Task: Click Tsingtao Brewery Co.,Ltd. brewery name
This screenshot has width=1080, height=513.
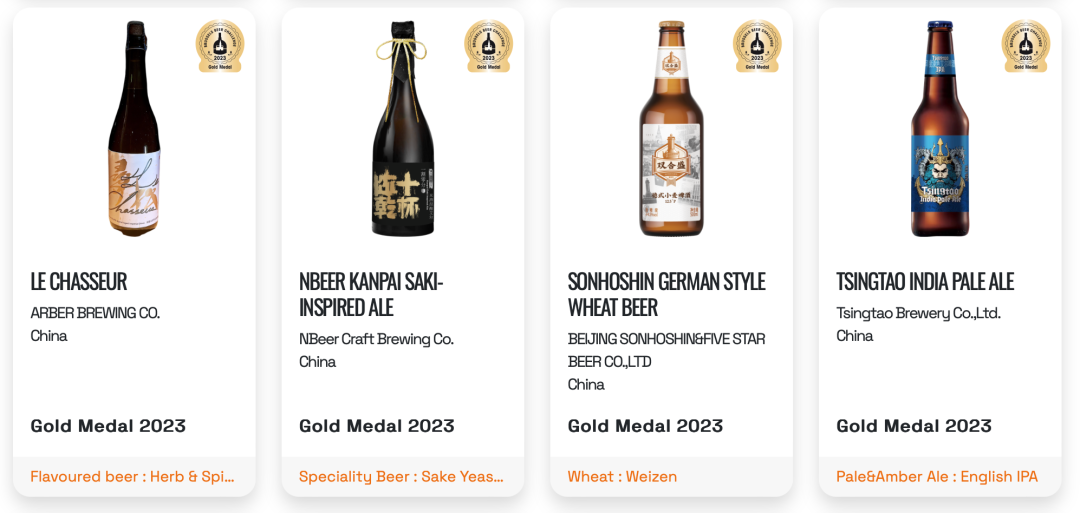Action: pyautogui.click(x=919, y=313)
